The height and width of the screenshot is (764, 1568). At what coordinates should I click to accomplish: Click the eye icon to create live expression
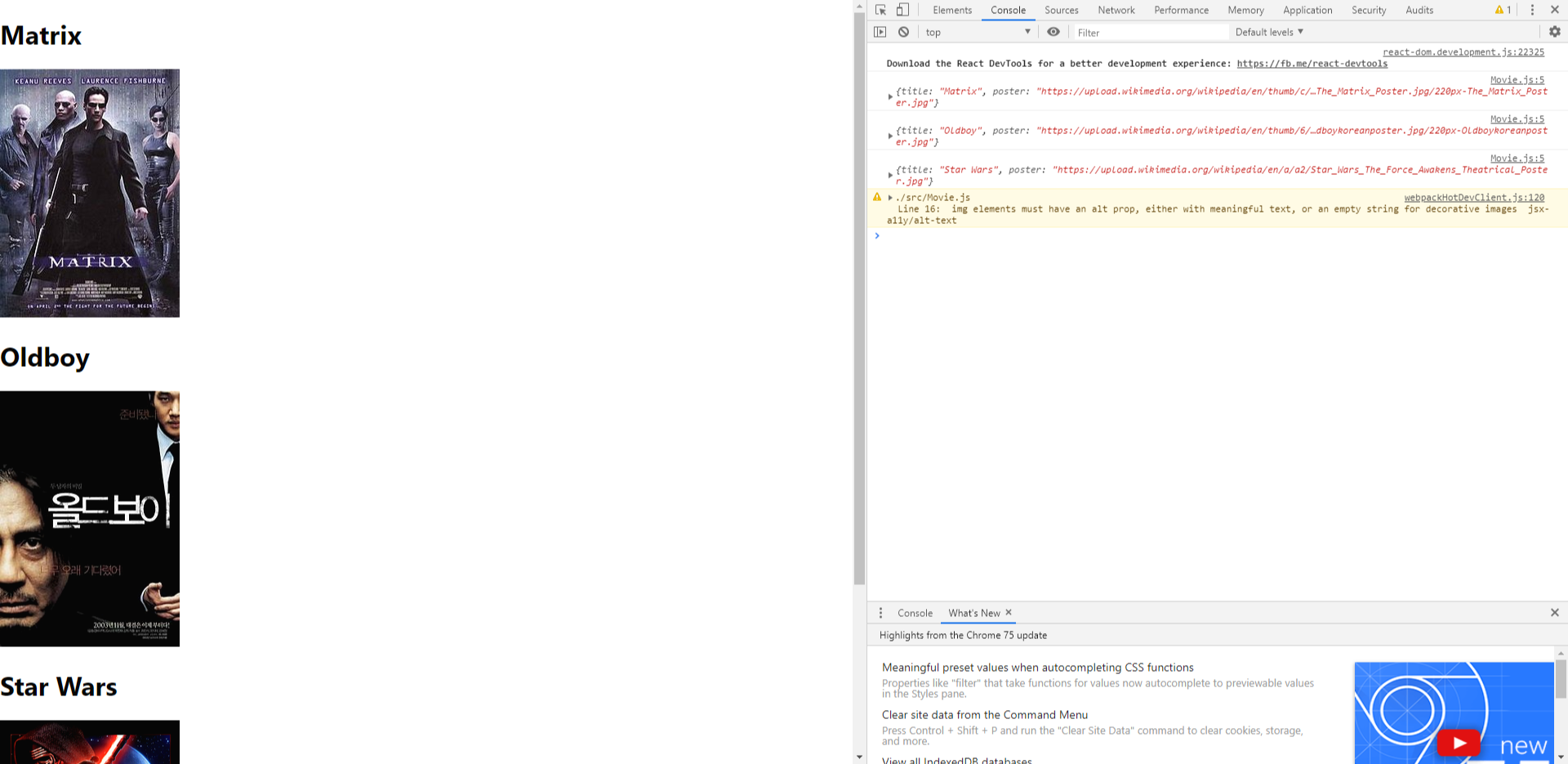(1053, 32)
